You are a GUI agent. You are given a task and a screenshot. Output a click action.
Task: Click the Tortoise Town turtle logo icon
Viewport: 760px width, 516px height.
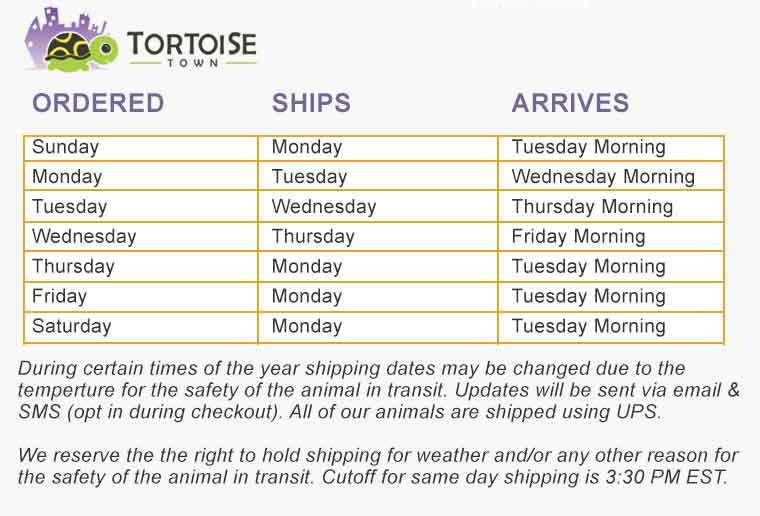coord(82,50)
